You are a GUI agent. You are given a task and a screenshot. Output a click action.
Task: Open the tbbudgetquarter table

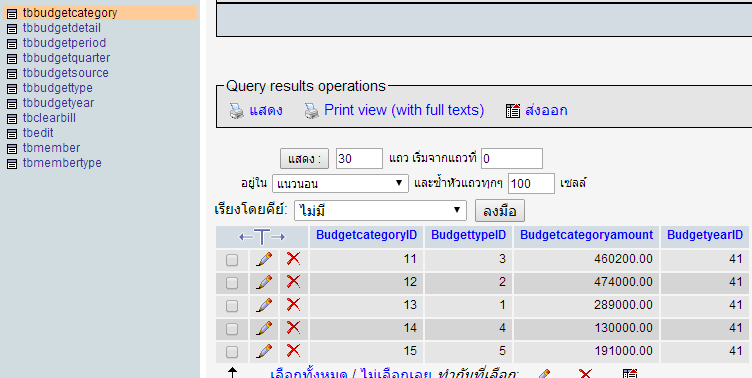coord(67,58)
